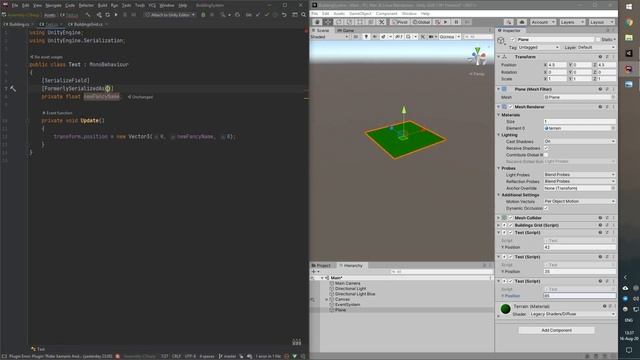
Task: Click the Create plus button in Hierarchy
Action: pyautogui.click(x=314, y=271)
